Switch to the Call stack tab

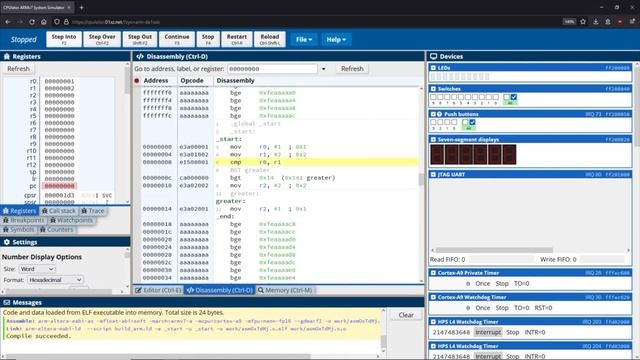59,211
